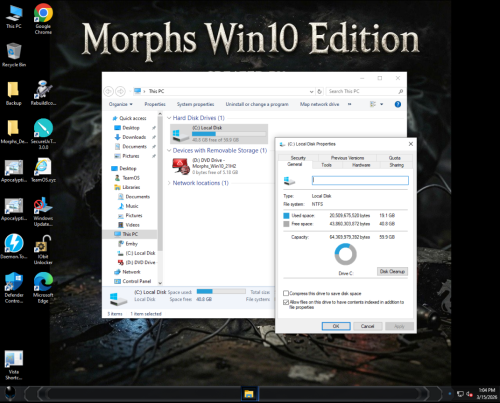Select Libraries in navigation pane
This screenshot has height=403, width=500.
[131, 187]
